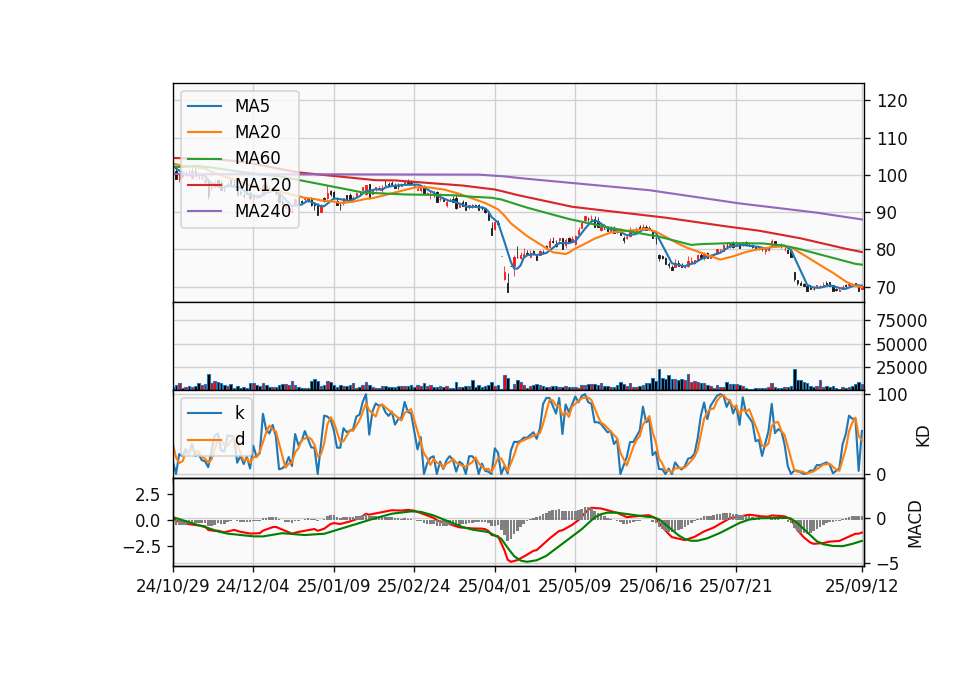This screenshot has height=690, width=960.
Task: Click the d line legend label
Action: click(x=240, y=439)
